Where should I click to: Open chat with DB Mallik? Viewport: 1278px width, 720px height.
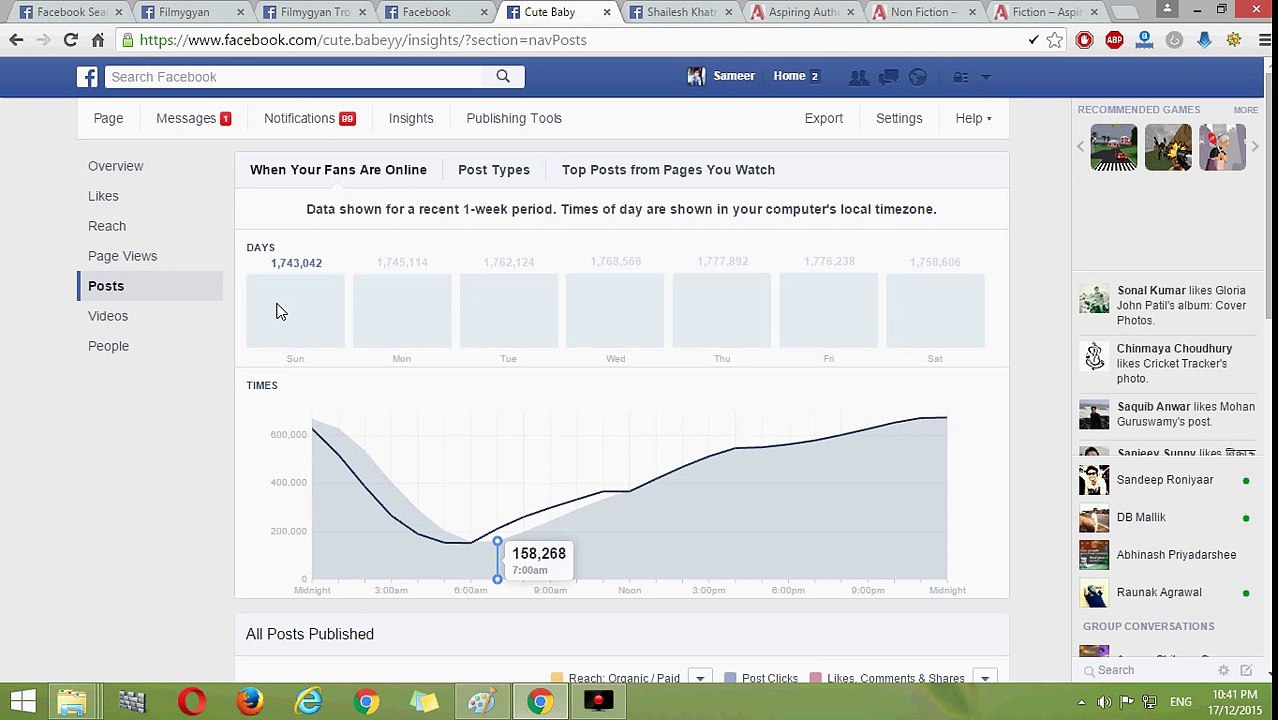click(1164, 517)
